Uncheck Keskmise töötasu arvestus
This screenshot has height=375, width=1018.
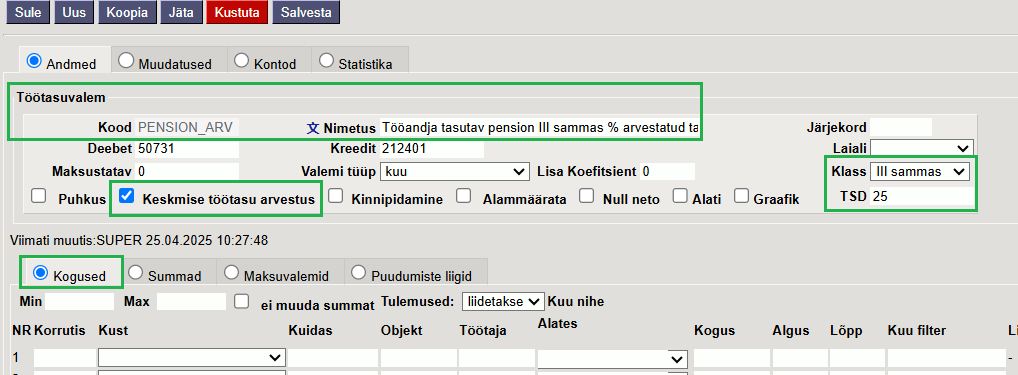pos(127,196)
